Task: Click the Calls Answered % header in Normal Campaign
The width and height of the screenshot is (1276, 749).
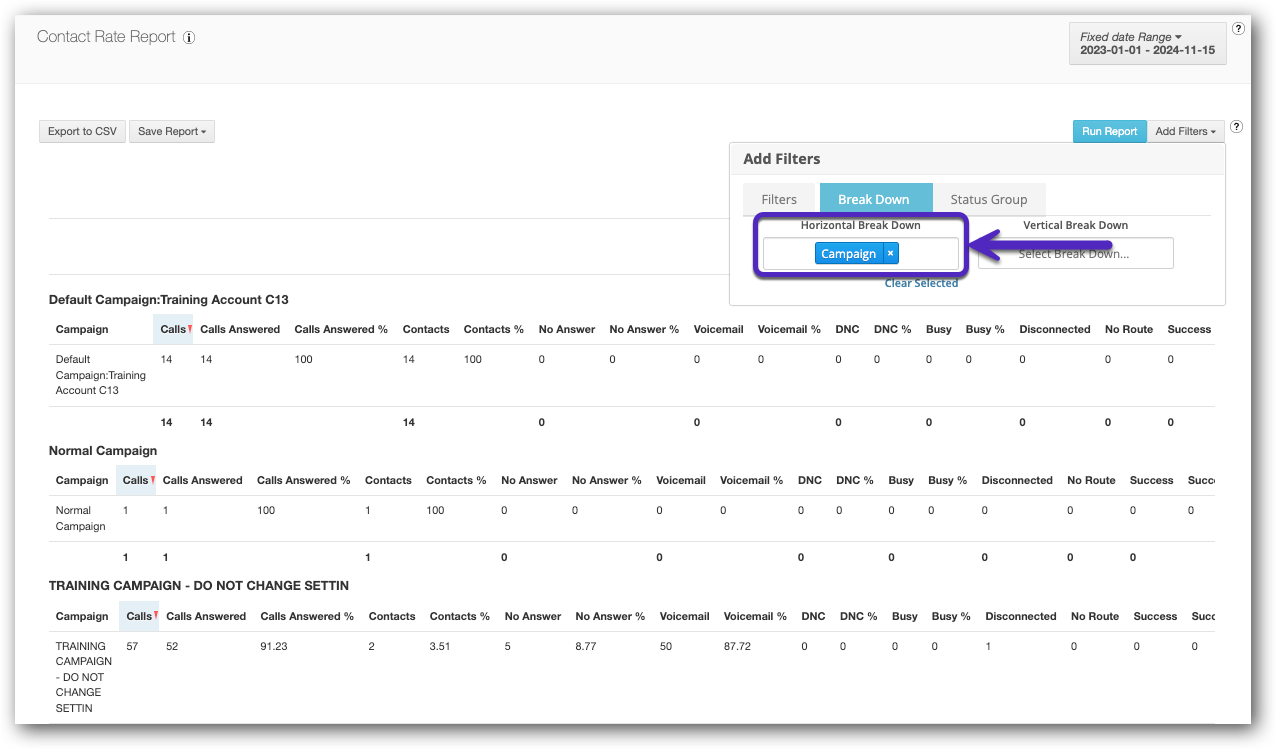Action: [303, 480]
